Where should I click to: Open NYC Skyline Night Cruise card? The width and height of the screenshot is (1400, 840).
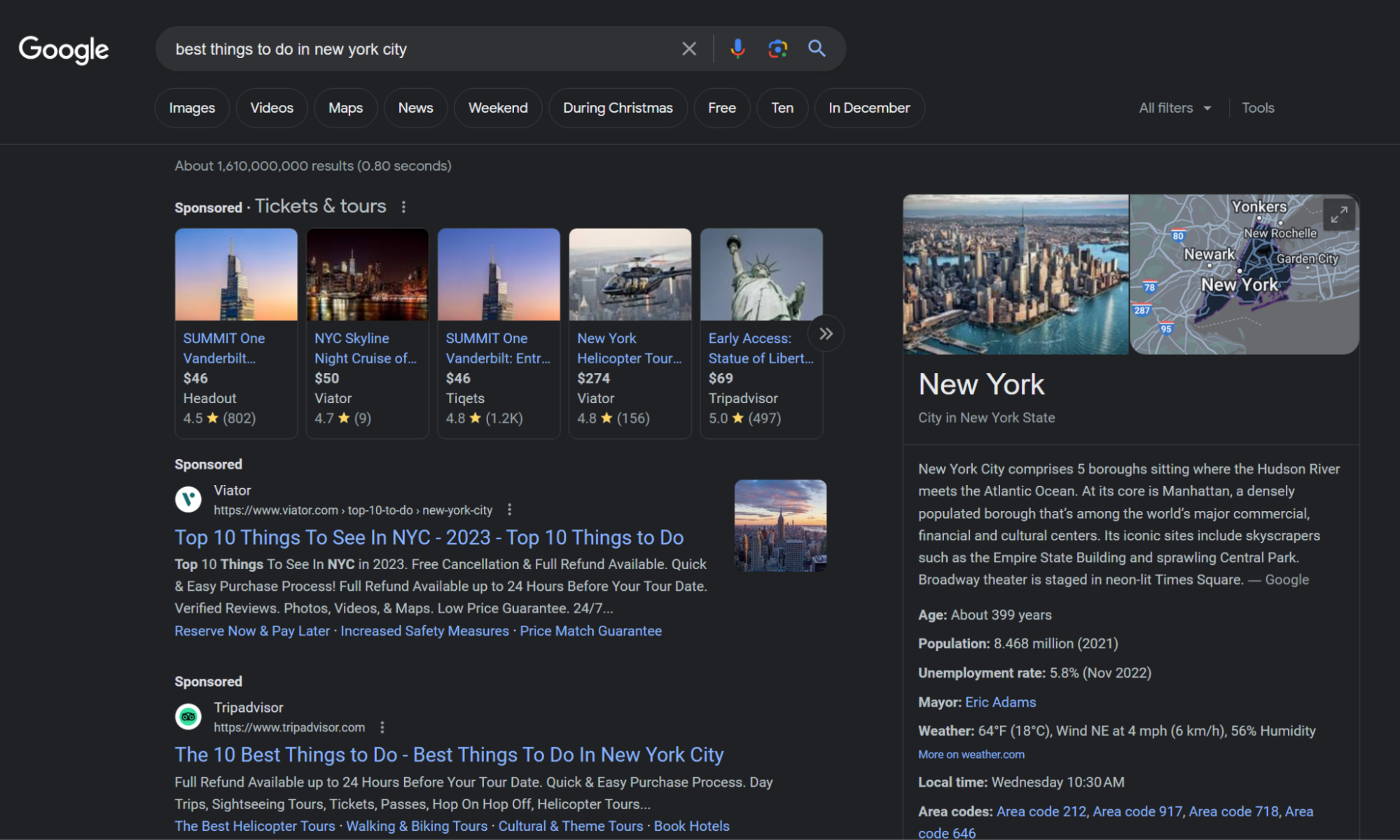coord(367,333)
